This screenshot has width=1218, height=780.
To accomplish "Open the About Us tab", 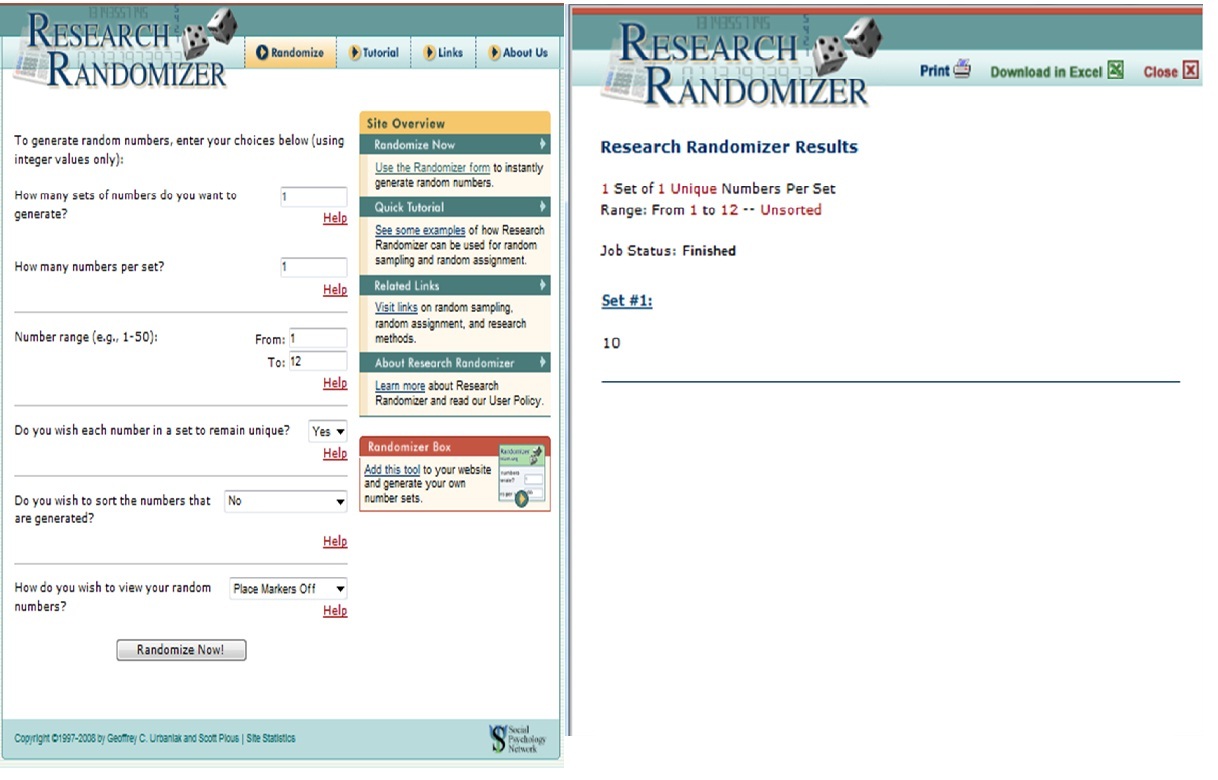I will (x=518, y=53).
